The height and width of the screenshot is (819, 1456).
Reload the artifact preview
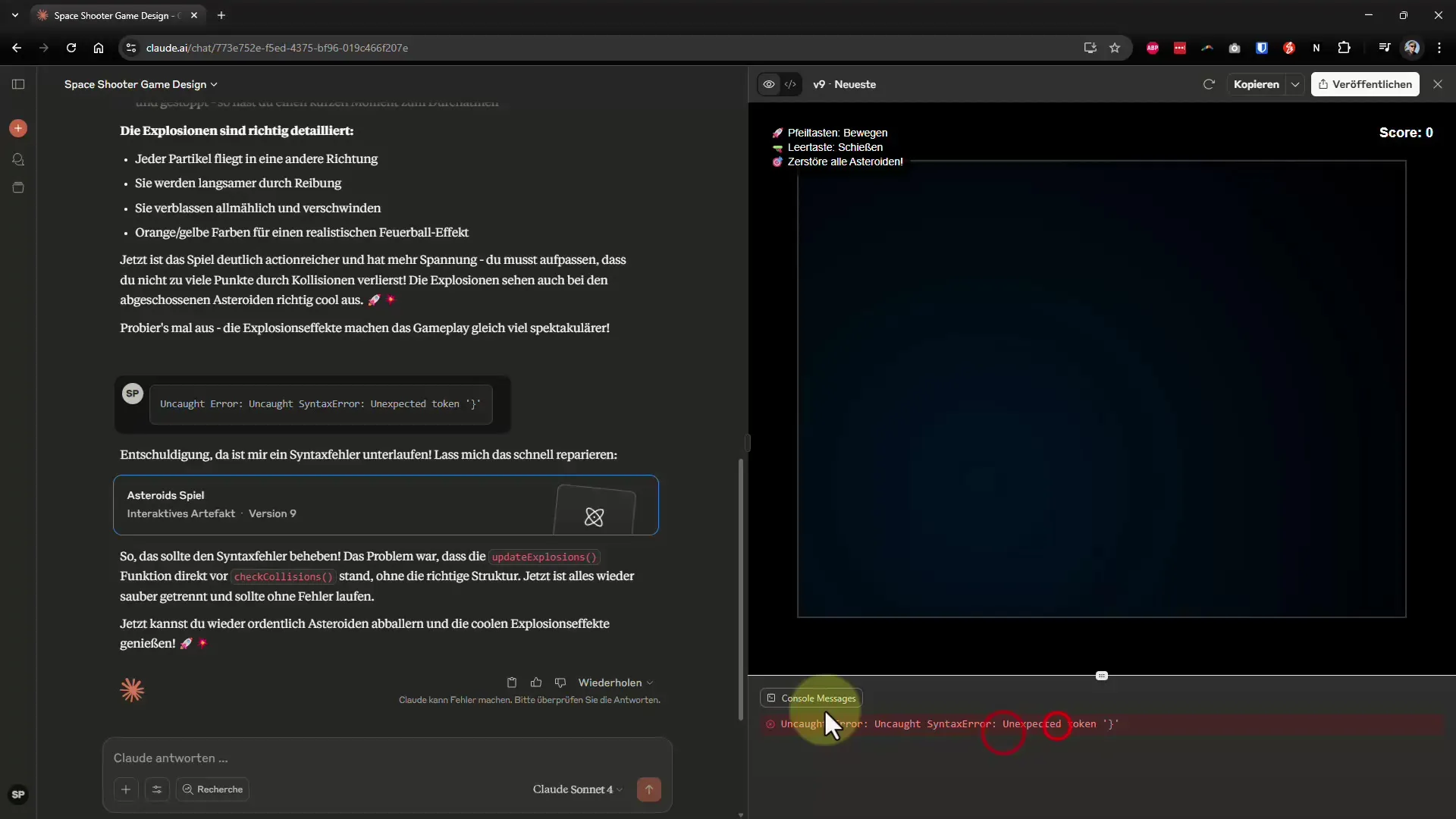(x=1209, y=84)
